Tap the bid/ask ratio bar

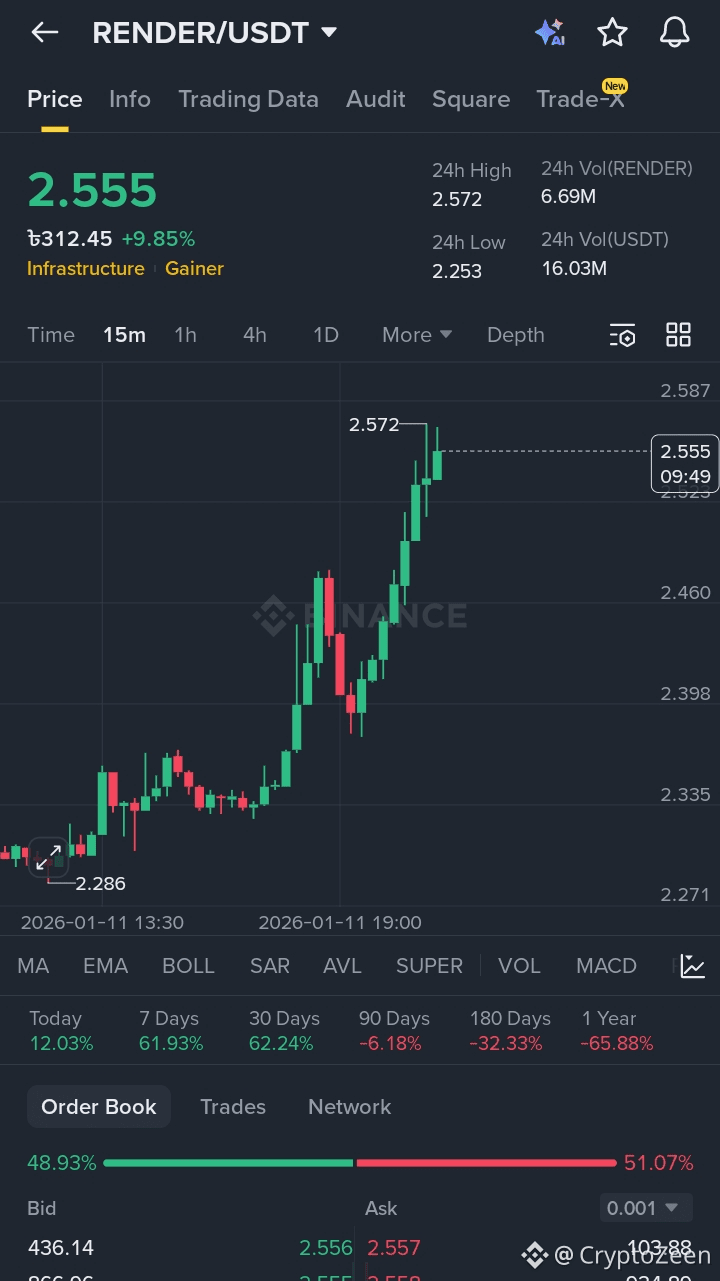click(x=360, y=1163)
